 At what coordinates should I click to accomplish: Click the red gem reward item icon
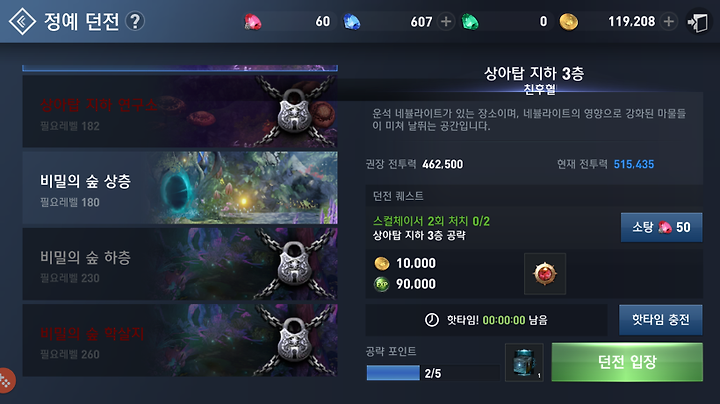tap(545, 274)
